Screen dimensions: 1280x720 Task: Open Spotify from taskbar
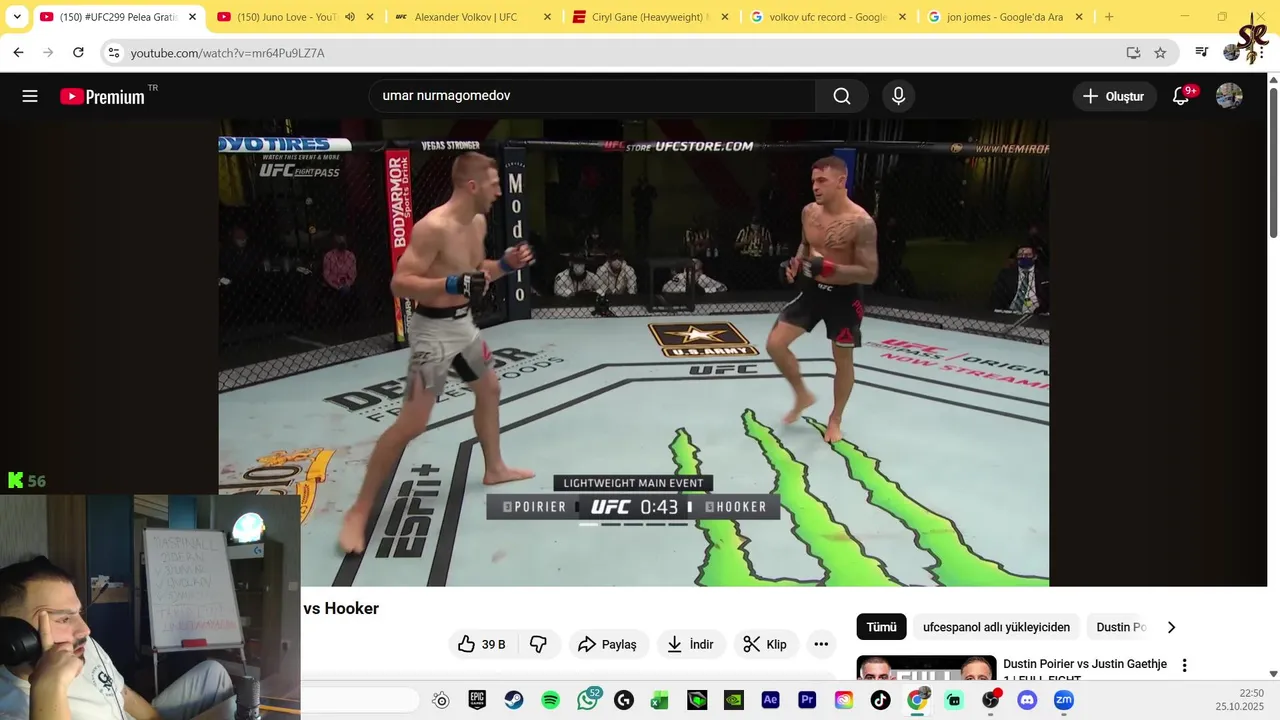point(550,700)
